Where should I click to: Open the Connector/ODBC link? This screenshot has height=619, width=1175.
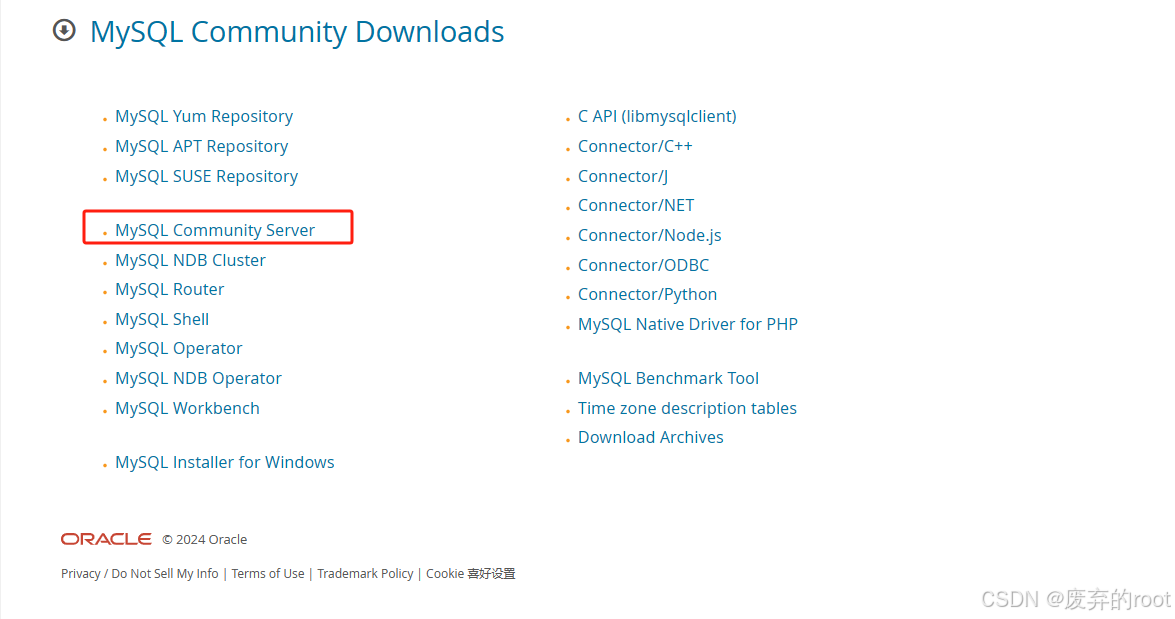pos(643,265)
